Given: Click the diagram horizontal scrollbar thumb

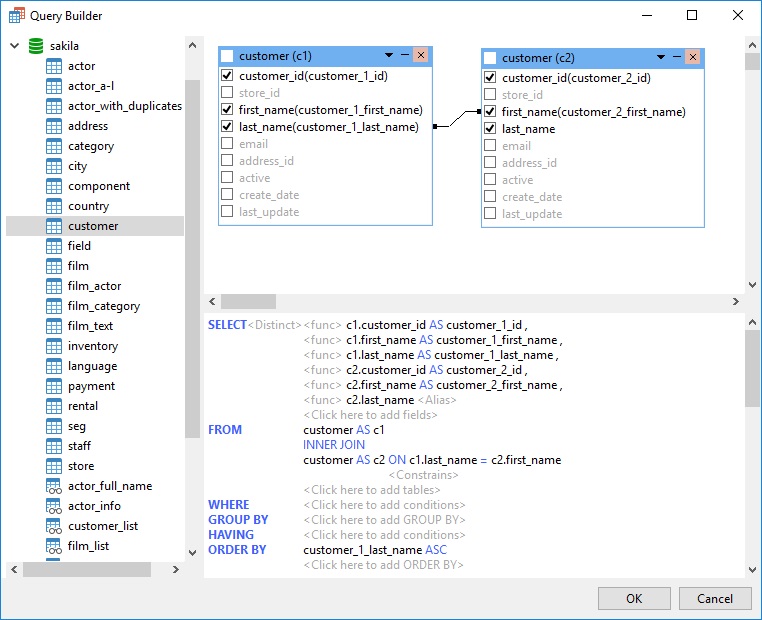Looking at the screenshot, I should (248, 301).
